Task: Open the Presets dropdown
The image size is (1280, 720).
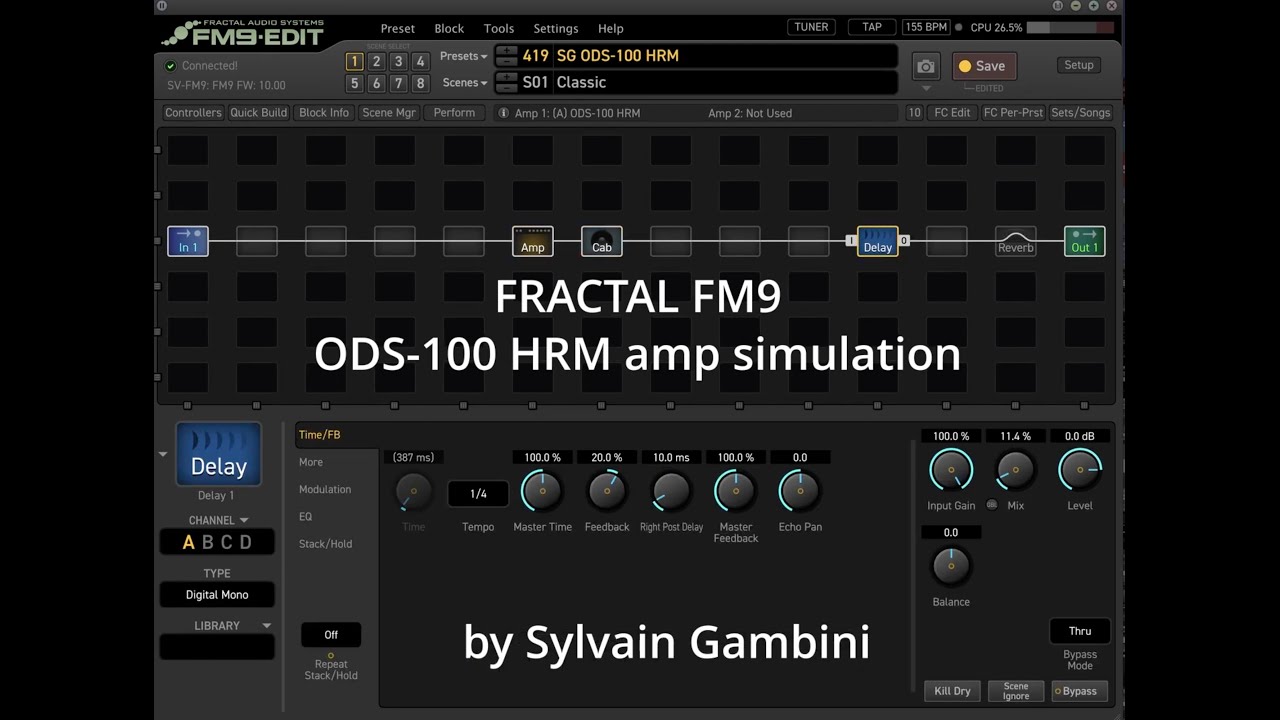Action: [464, 56]
